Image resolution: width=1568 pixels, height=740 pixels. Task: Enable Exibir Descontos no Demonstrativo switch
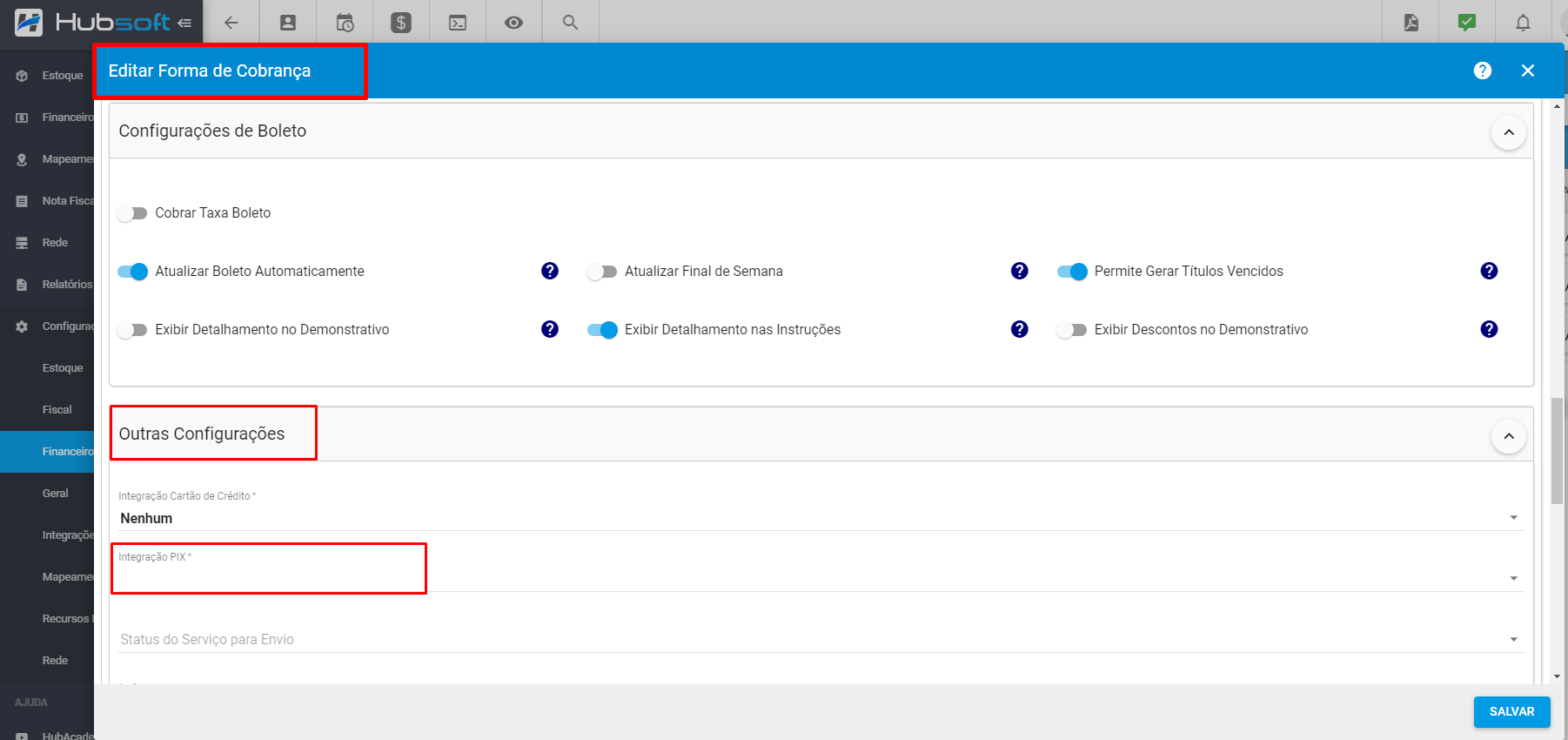point(1071,330)
